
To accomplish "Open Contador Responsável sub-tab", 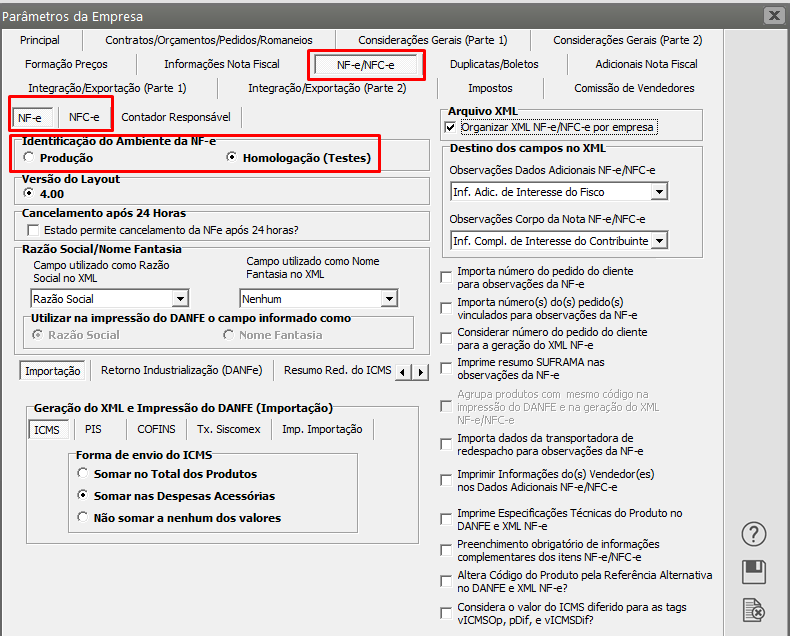I will pos(176,117).
